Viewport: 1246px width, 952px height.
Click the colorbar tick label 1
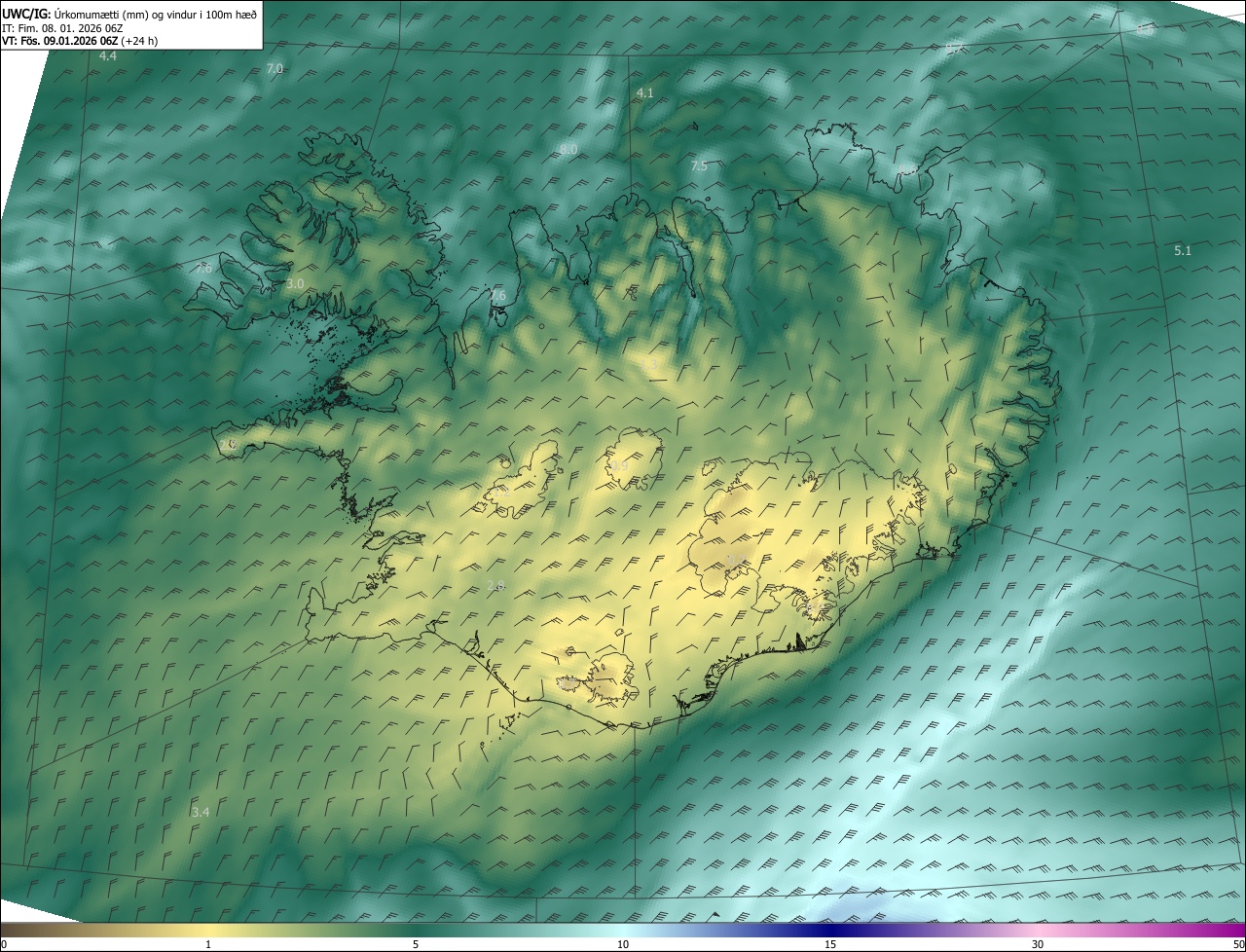(x=208, y=945)
